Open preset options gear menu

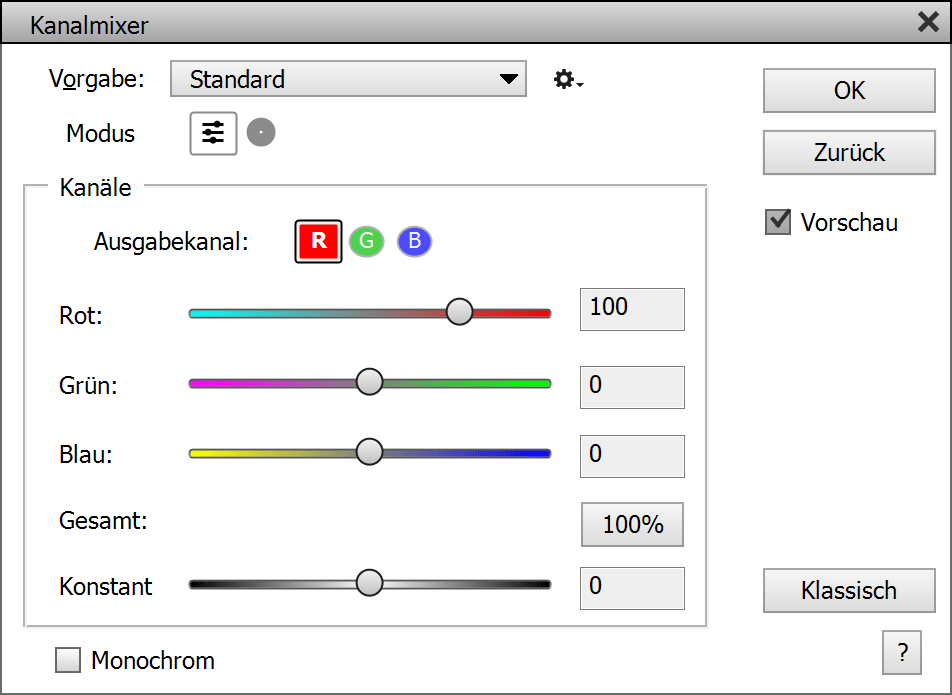click(x=567, y=80)
